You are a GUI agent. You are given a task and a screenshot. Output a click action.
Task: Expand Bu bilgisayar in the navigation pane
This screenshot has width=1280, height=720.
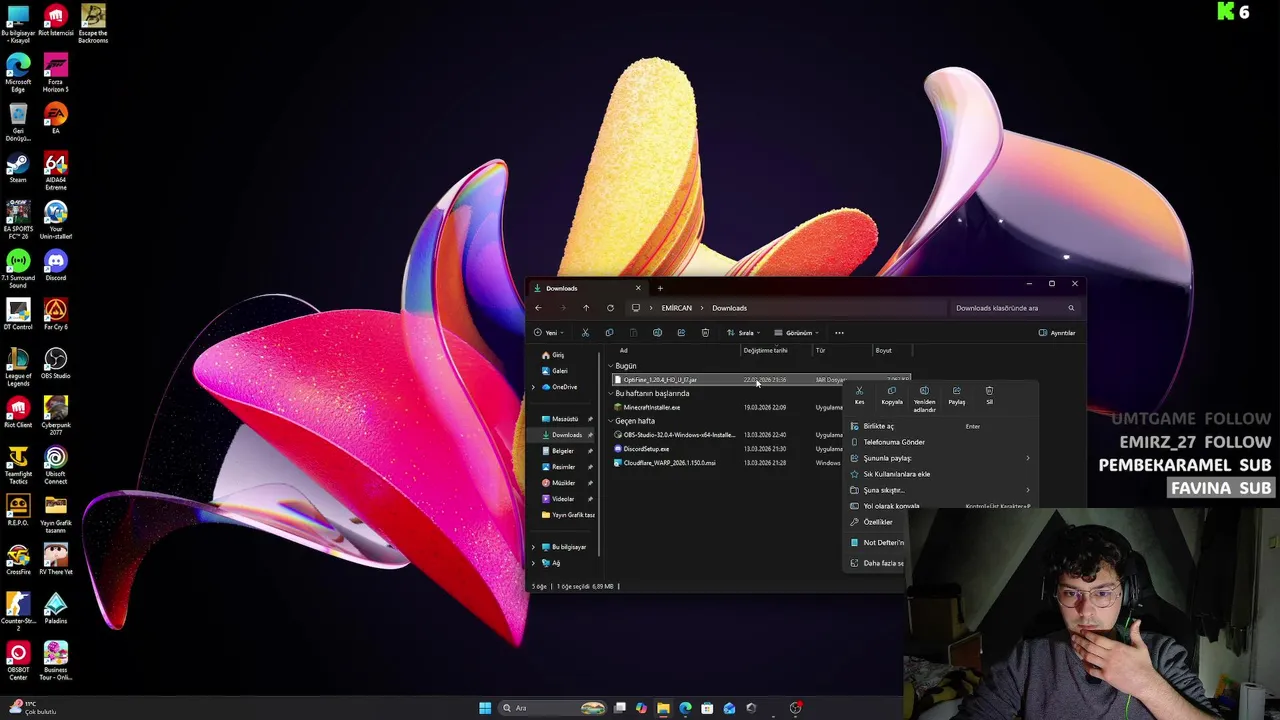[533, 547]
